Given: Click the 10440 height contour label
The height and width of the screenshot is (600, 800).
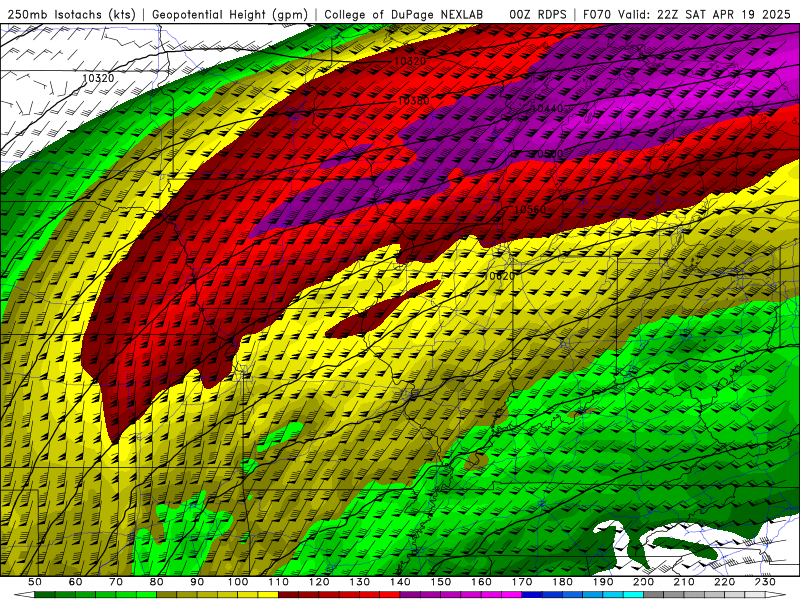Looking at the screenshot, I should click(x=547, y=108).
